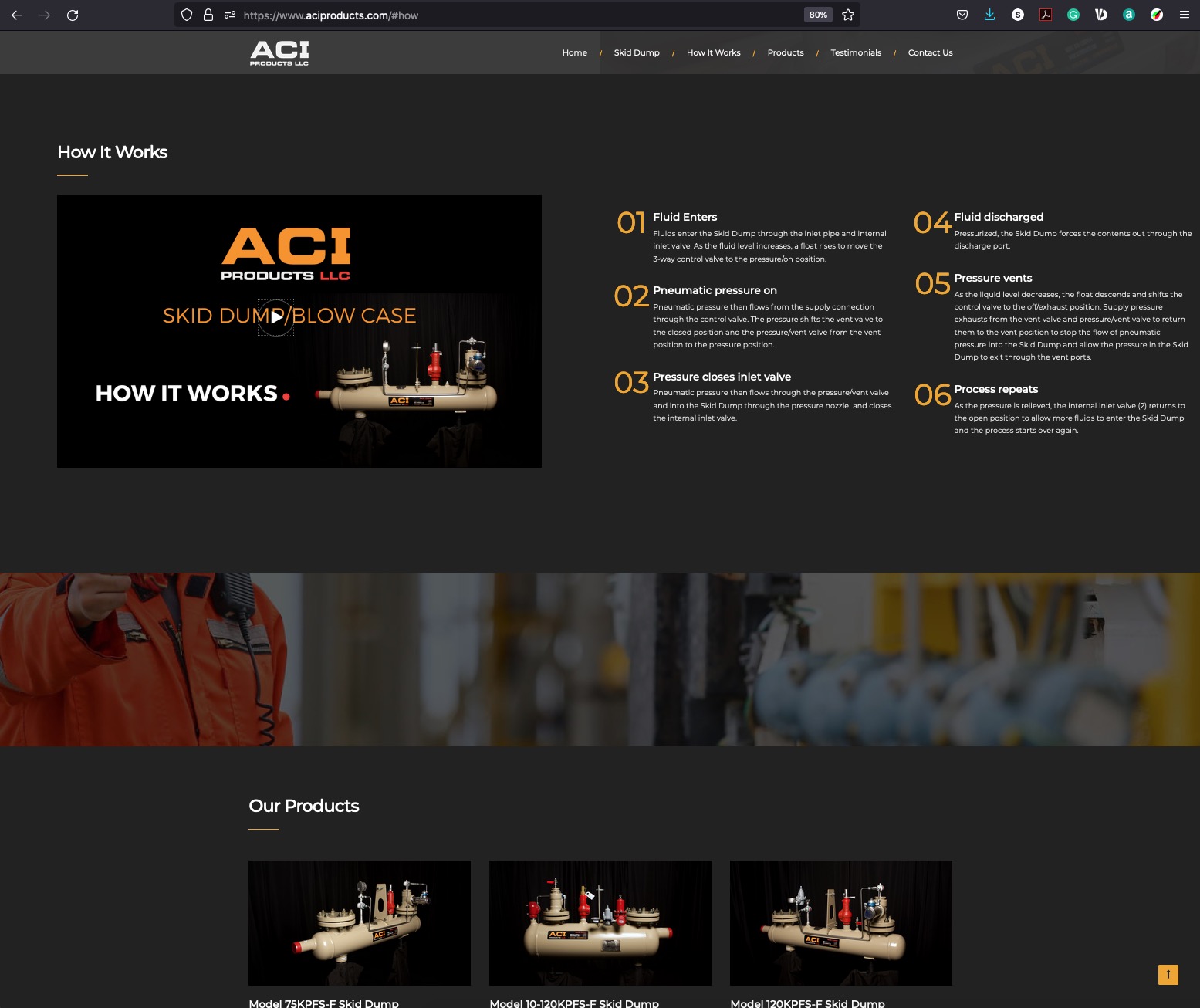The width and height of the screenshot is (1200, 1008).
Task: Click the ACI Products LLC header logo
Action: [x=279, y=52]
